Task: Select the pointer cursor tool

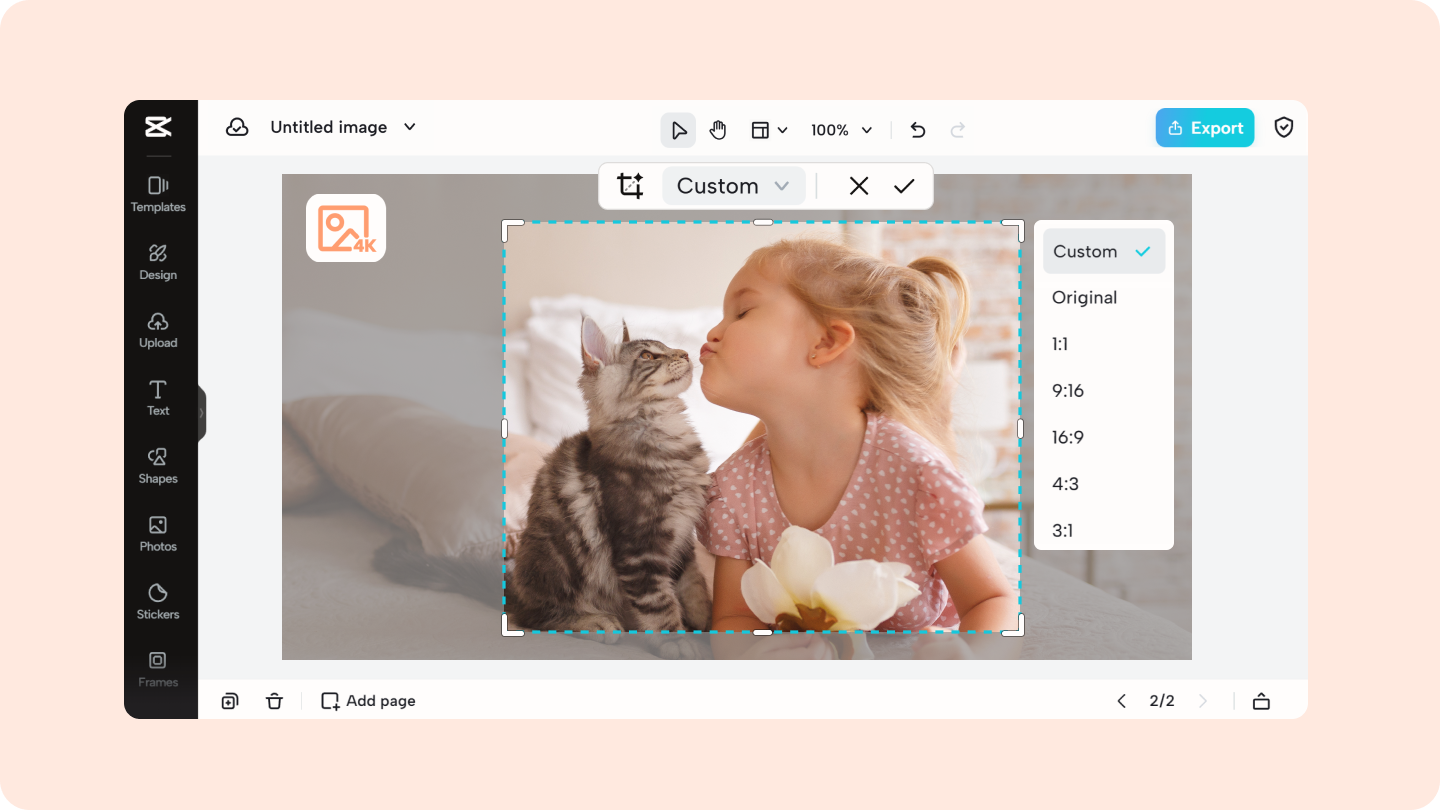Action: pyautogui.click(x=678, y=130)
